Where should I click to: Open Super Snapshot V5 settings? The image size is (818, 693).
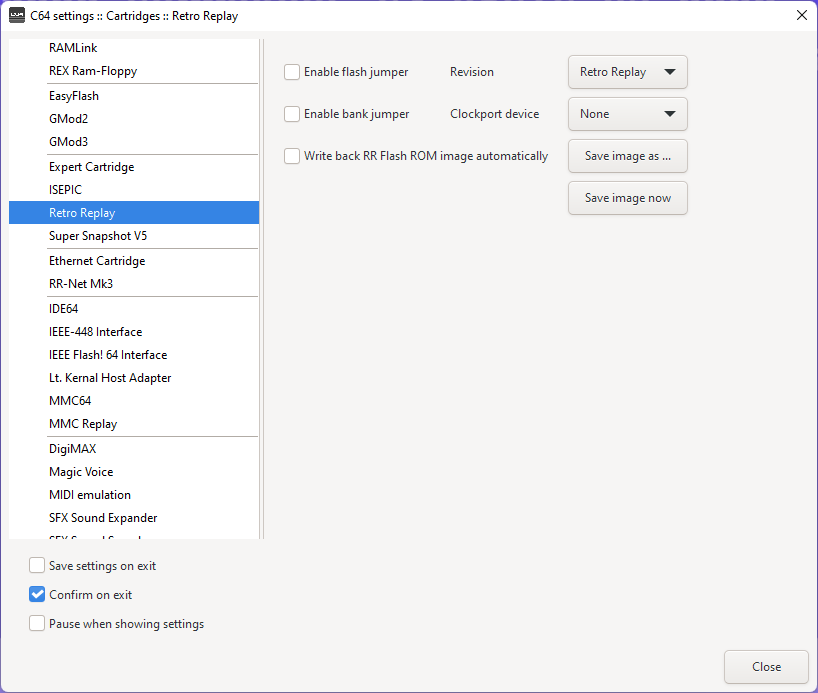point(134,236)
